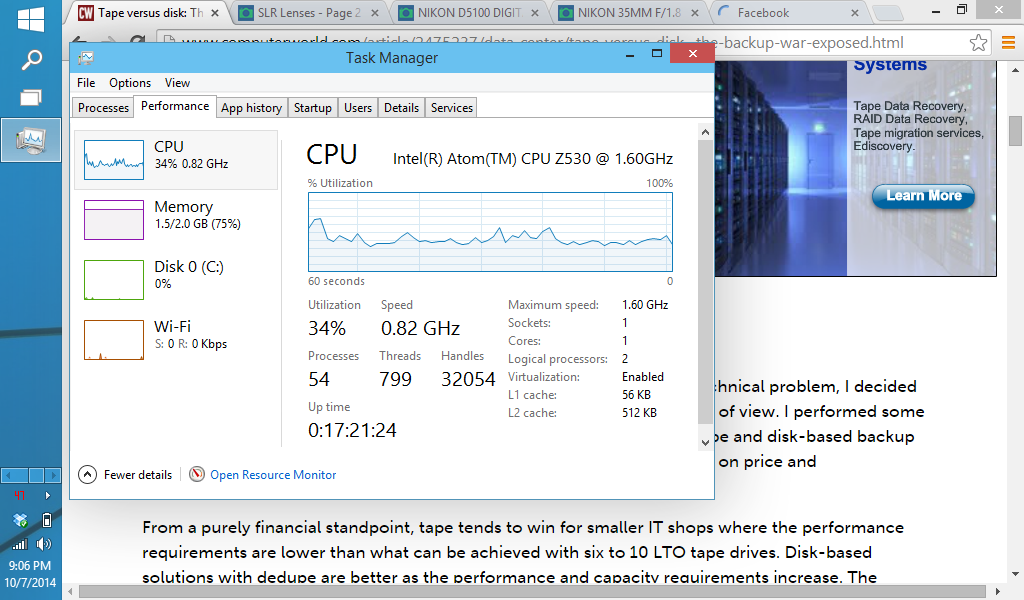Open the Chrome hamburger menu
This screenshot has height=600, width=1024.
[x=1008, y=43]
